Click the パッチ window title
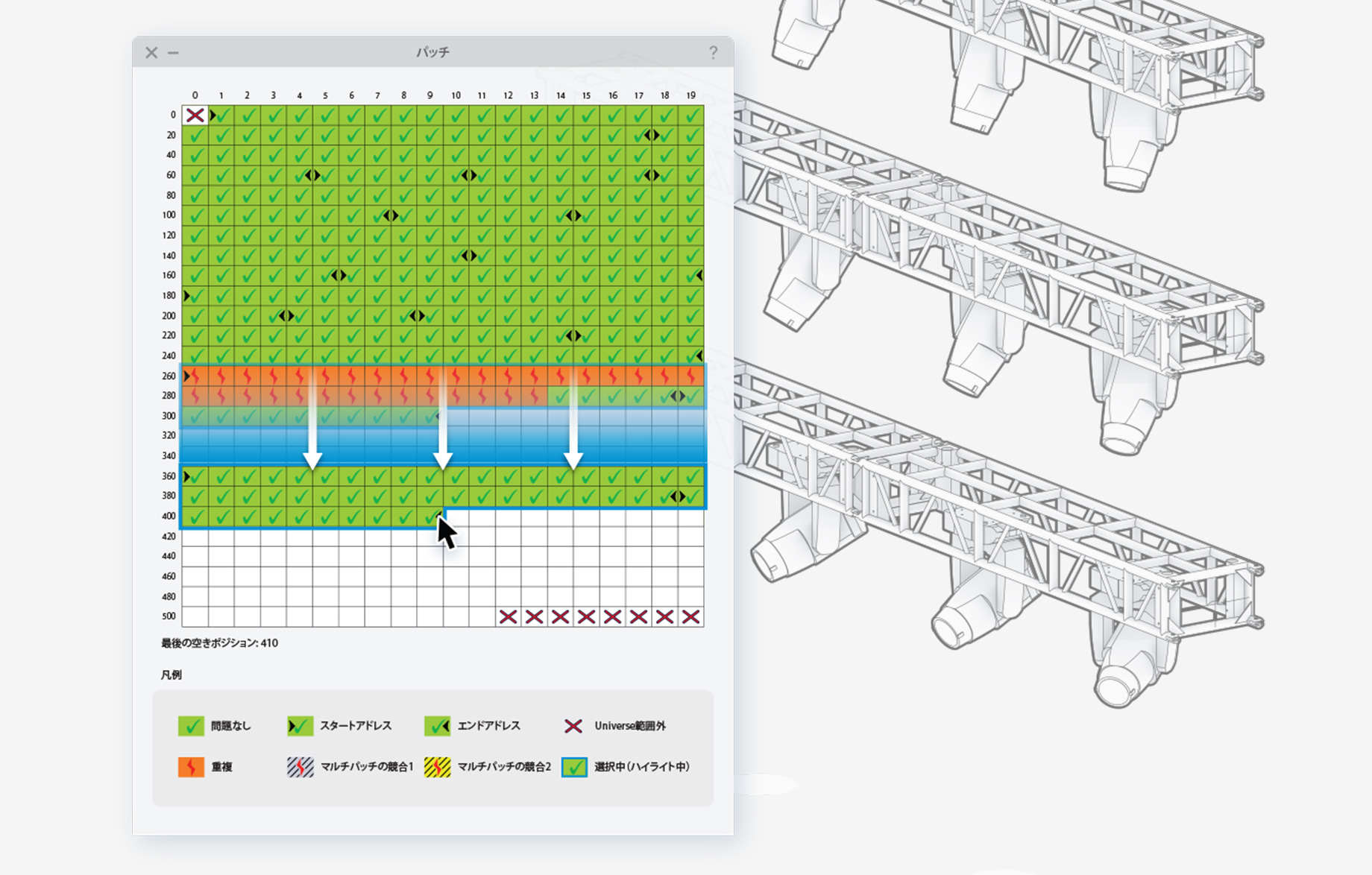Screen dimensions: 1372x875 (432, 52)
